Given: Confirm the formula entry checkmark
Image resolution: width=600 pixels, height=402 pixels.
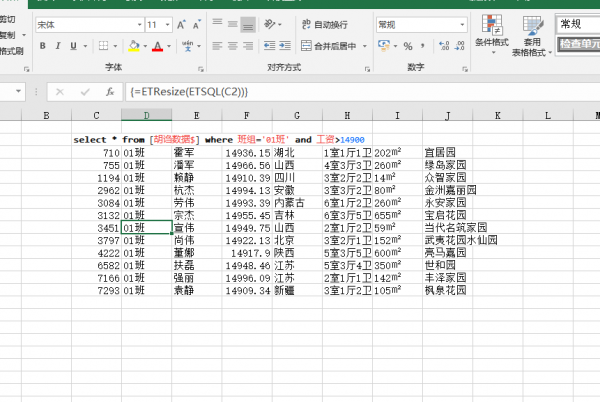Looking at the screenshot, I should (85, 92).
